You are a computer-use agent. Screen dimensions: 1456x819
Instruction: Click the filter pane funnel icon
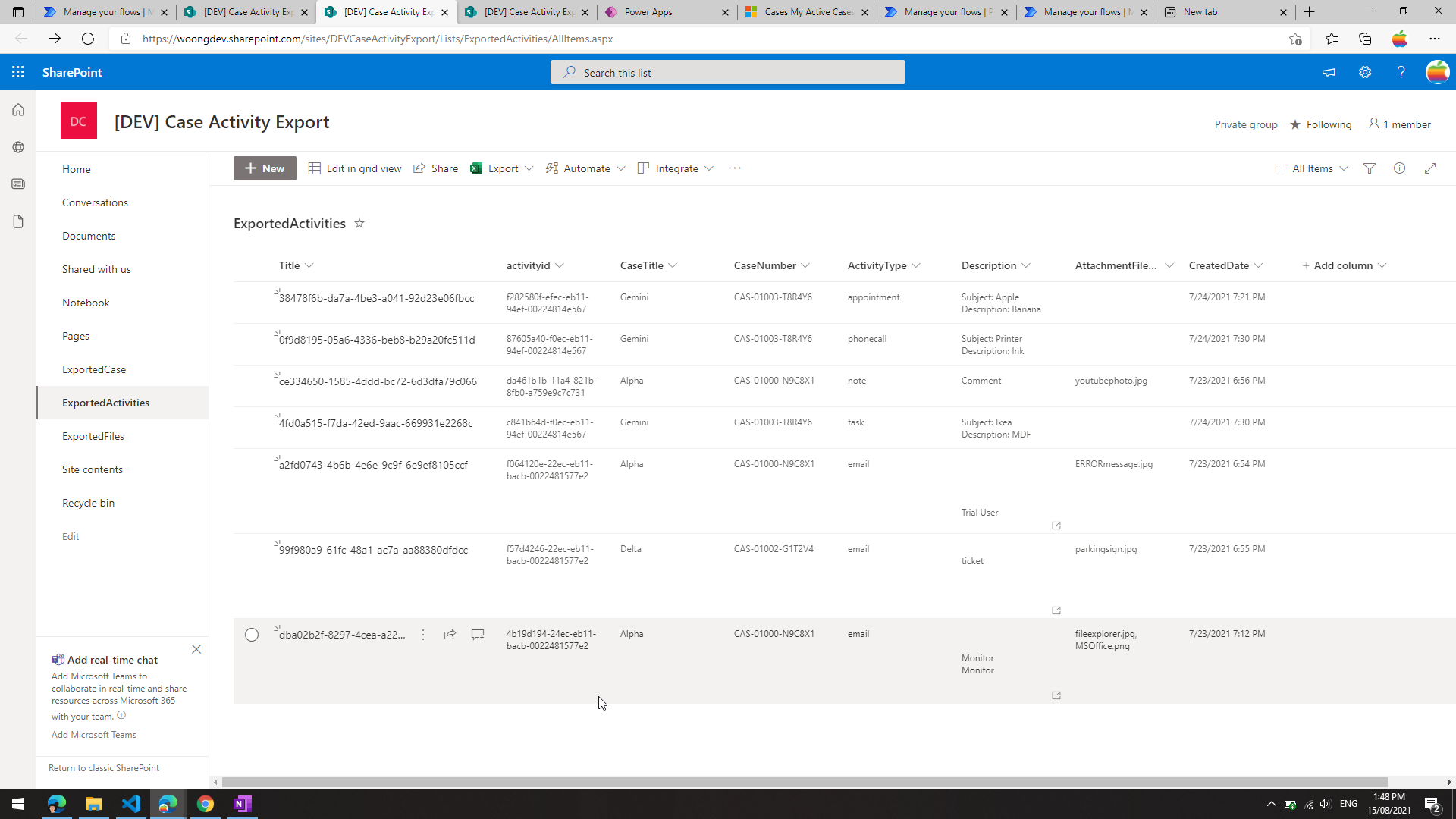[1370, 168]
